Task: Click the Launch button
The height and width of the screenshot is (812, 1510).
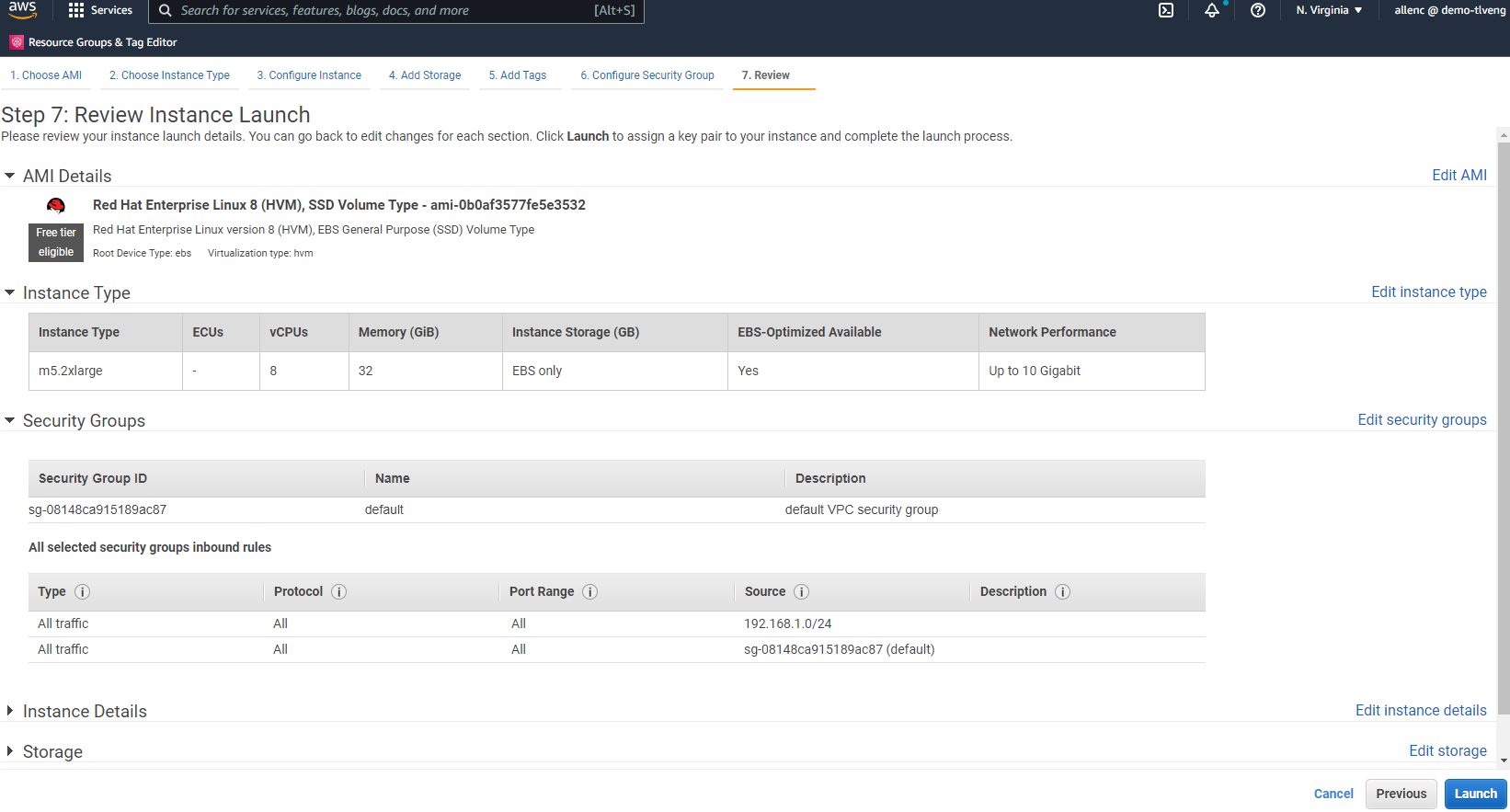Action: [1475, 794]
